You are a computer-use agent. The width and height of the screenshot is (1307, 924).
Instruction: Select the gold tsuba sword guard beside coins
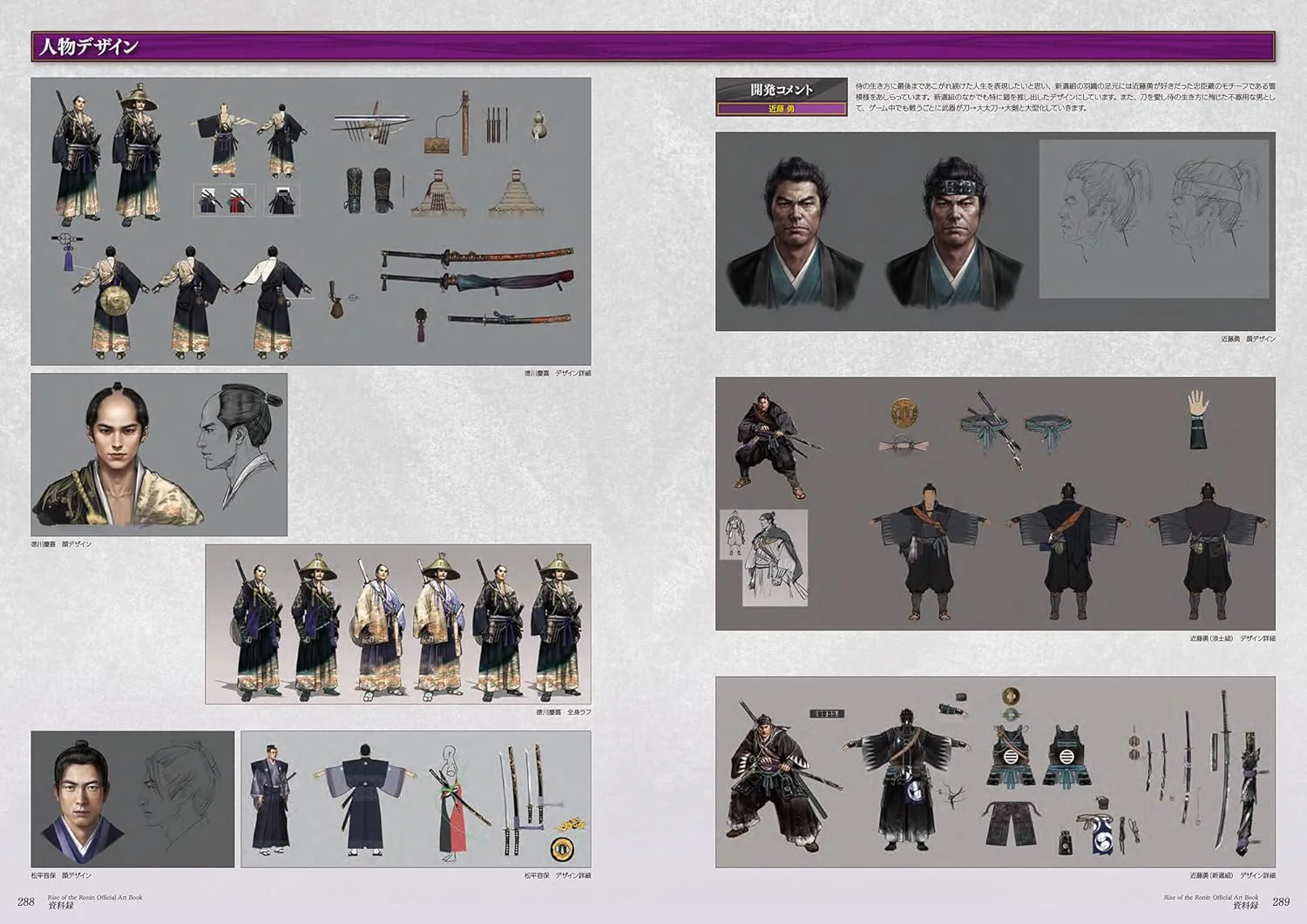pyautogui.click(x=562, y=848)
